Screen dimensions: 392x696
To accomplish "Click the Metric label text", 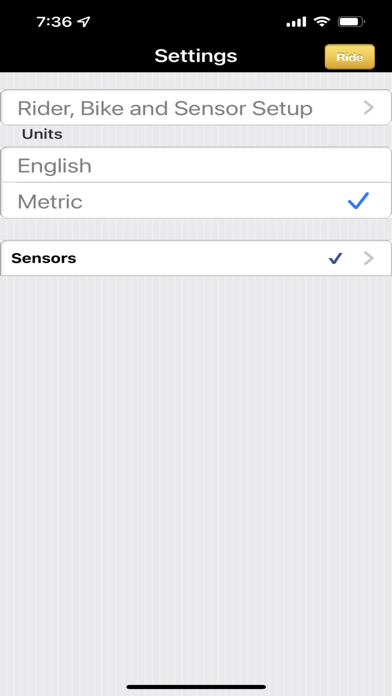I will (50, 202).
